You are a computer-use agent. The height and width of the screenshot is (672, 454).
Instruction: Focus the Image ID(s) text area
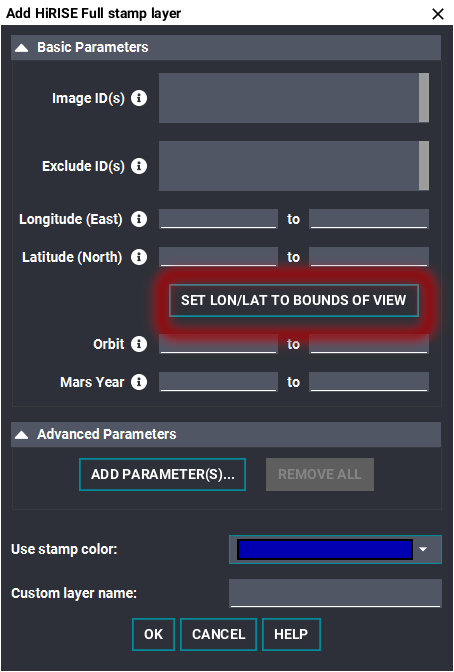click(x=289, y=98)
